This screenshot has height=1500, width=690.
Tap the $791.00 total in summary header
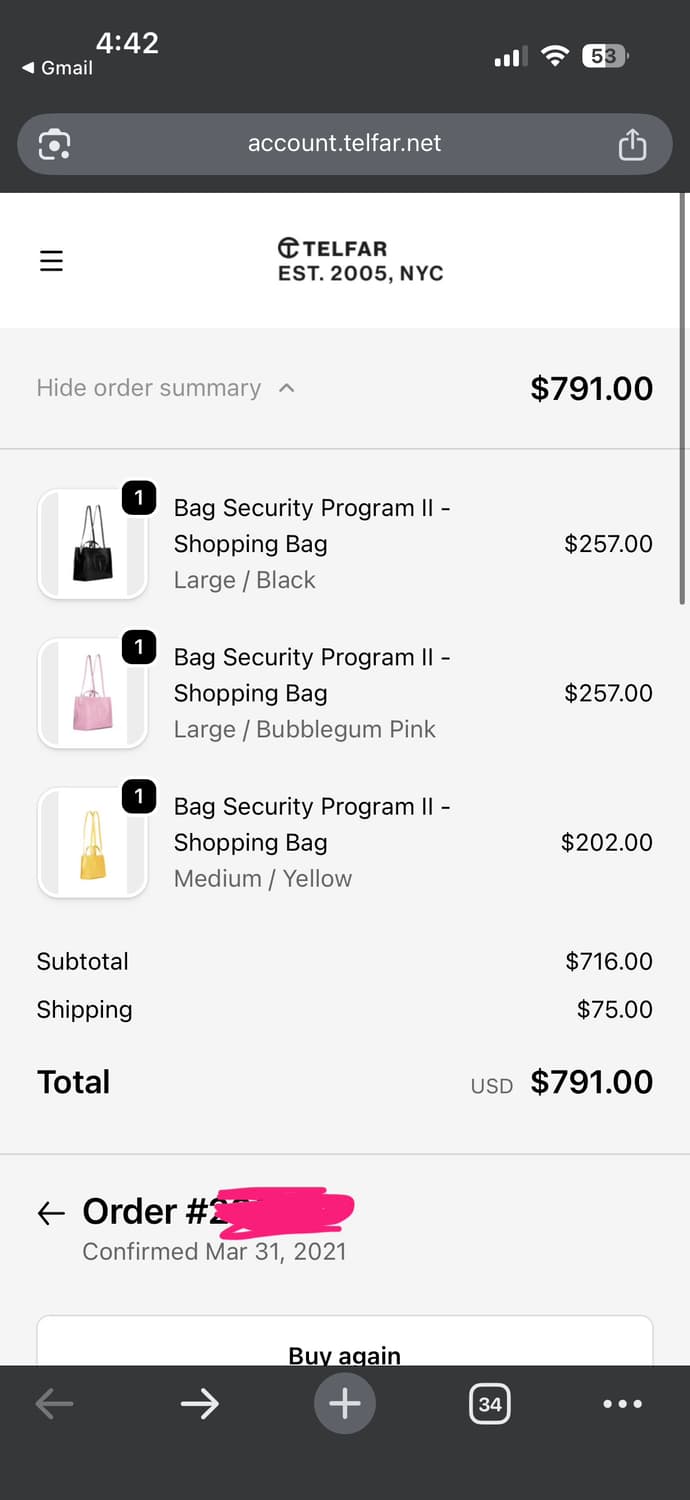coord(591,388)
